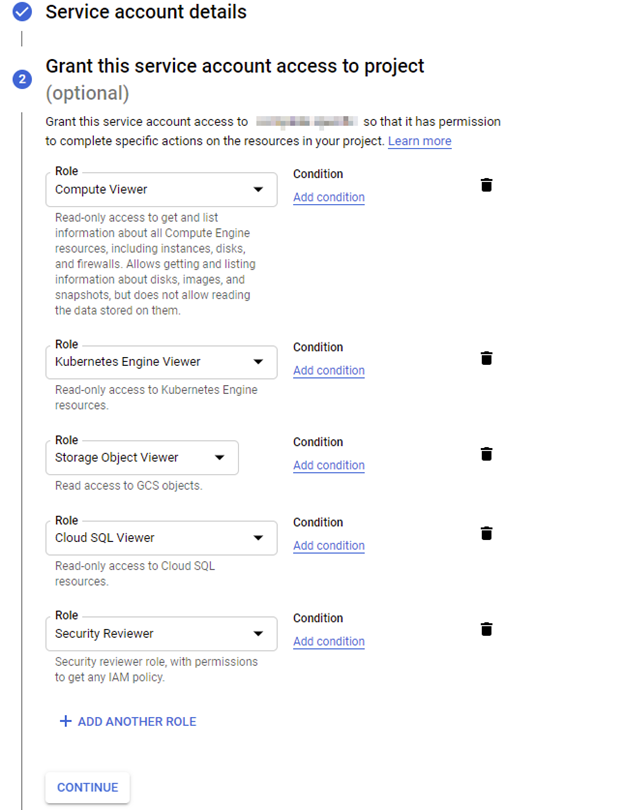624x810 pixels.
Task: Delete the Kubernetes Engine Viewer role row
Action: [x=486, y=358]
